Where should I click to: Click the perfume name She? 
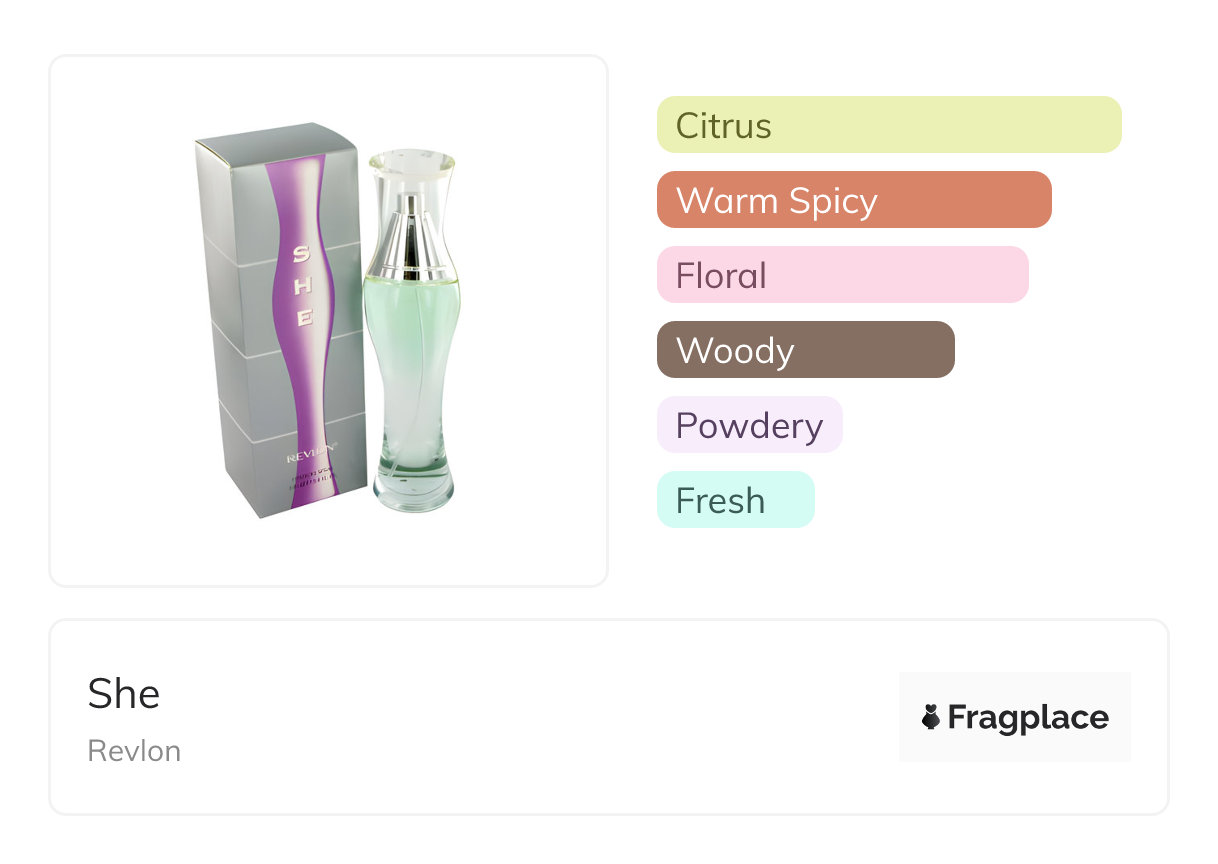click(124, 694)
